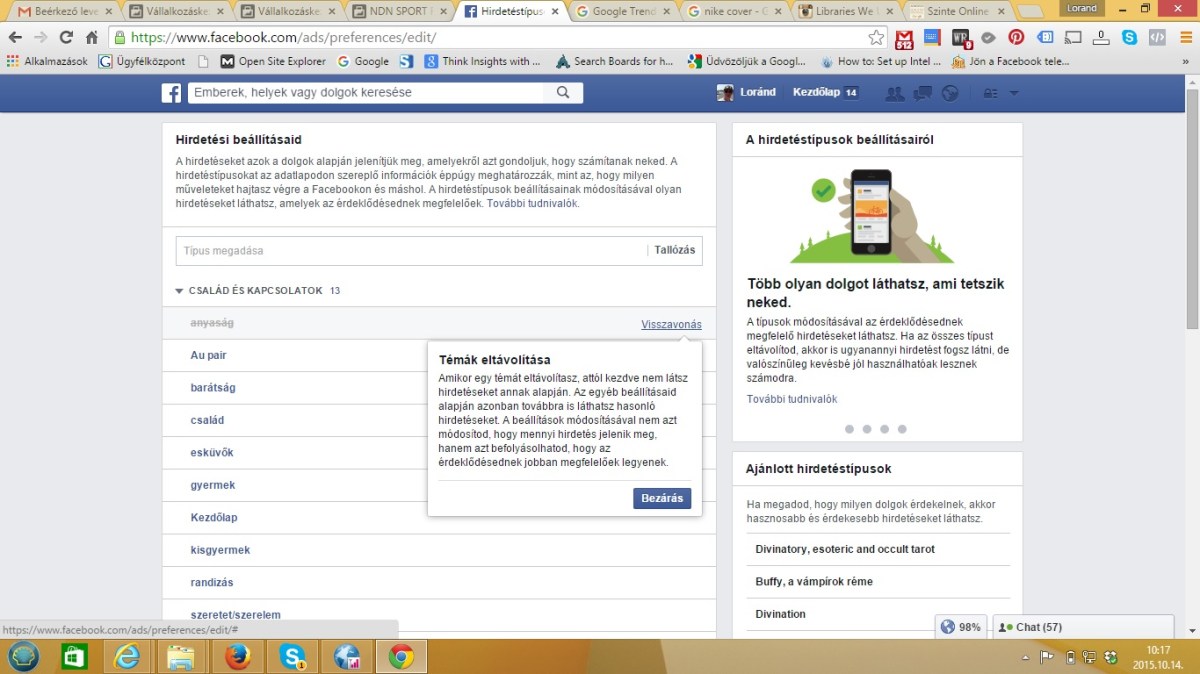Click the Pinterest extension icon

click(x=1016, y=37)
